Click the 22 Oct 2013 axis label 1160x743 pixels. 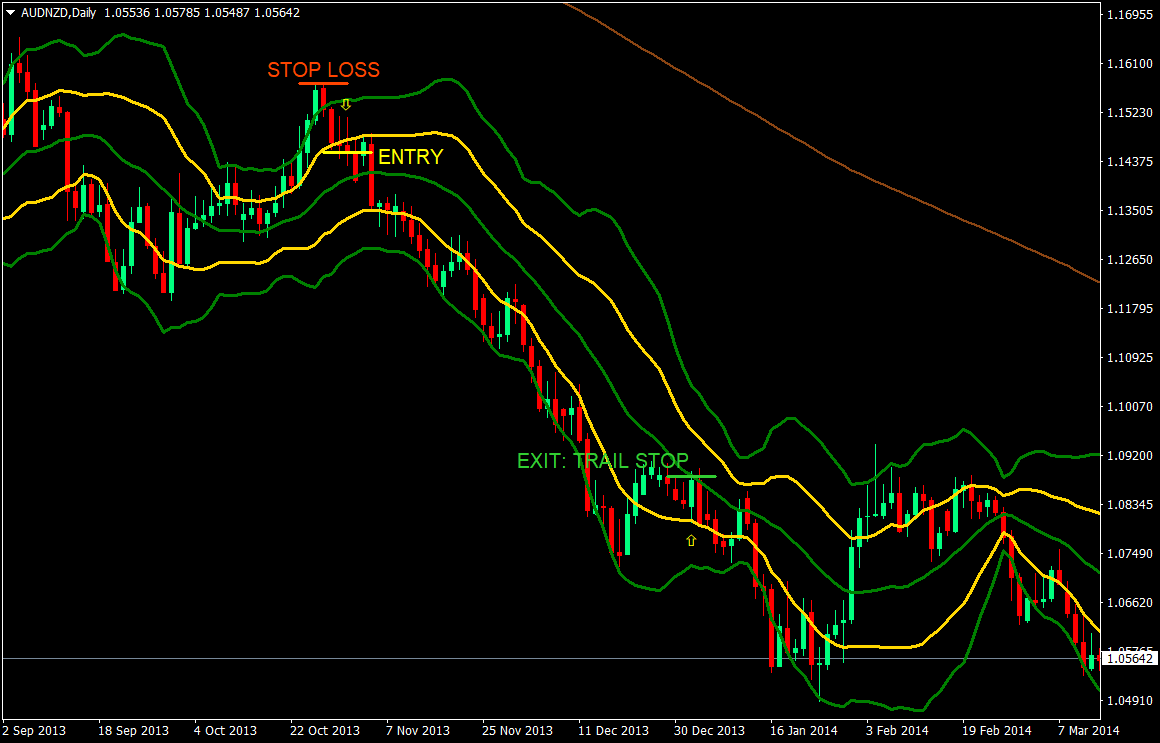click(324, 730)
